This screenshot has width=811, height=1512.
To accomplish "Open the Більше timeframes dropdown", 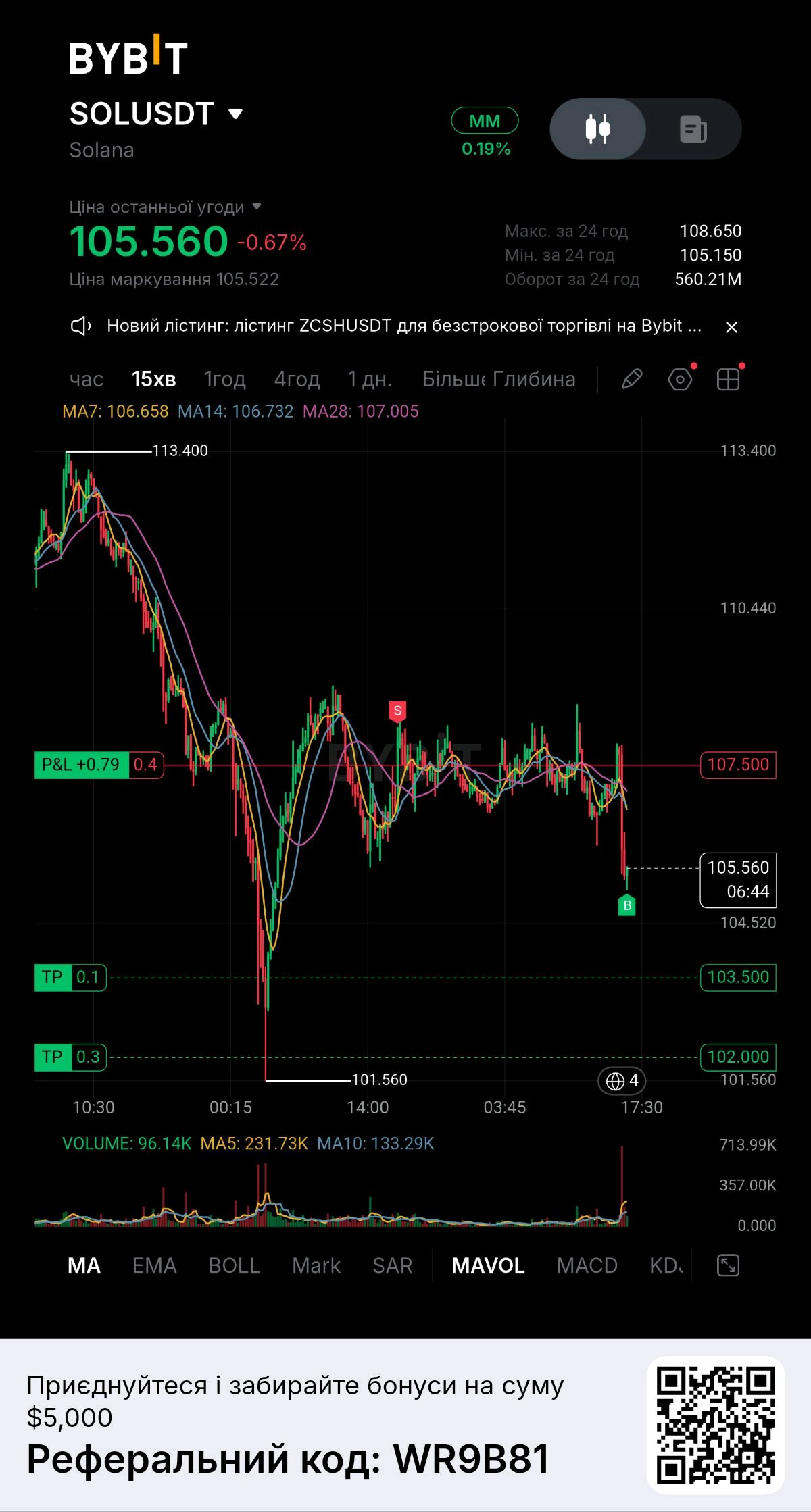I will point(453,379).
